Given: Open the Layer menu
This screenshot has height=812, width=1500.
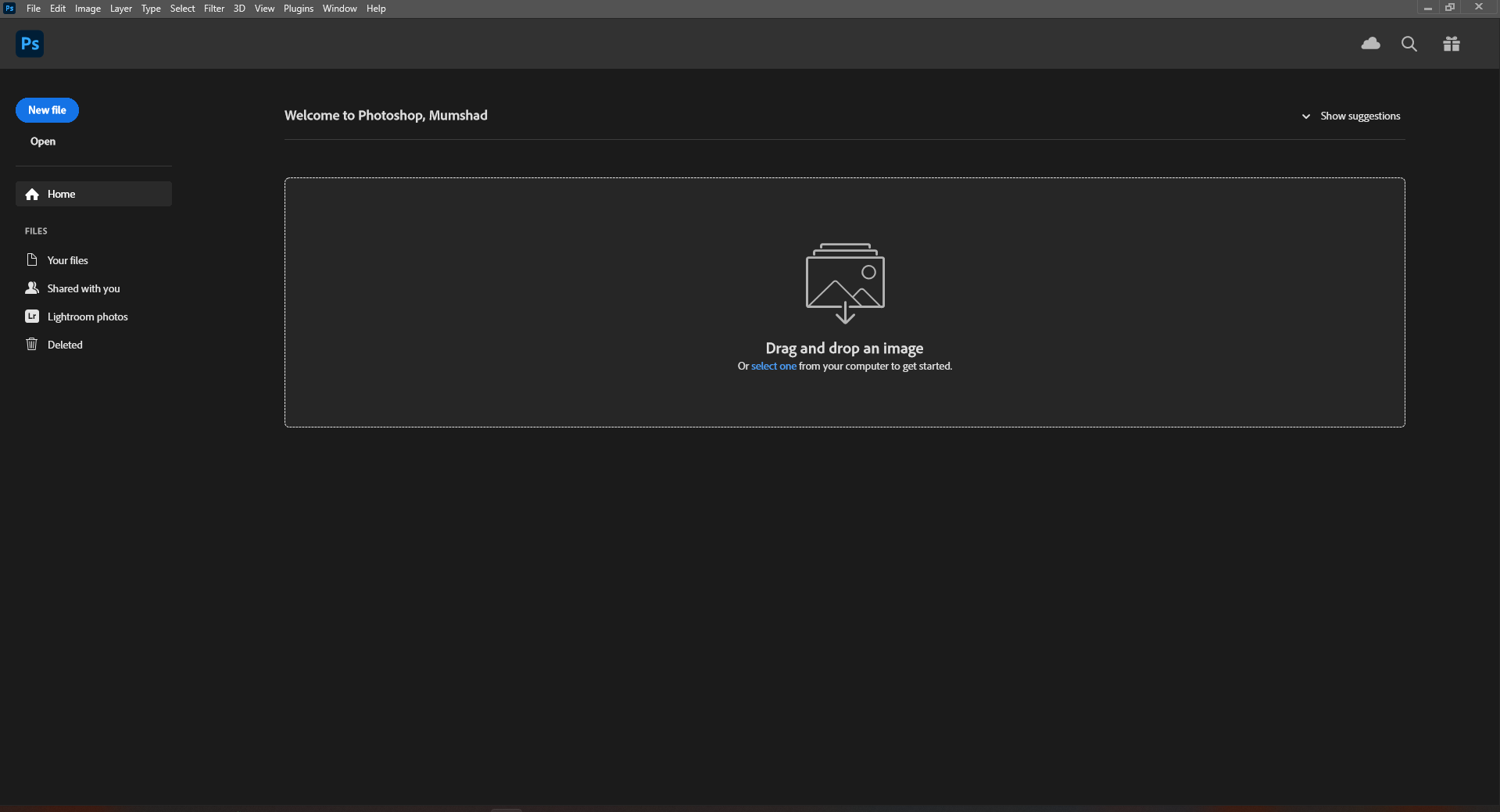Looking at the screenshot, I should [121, 9].
